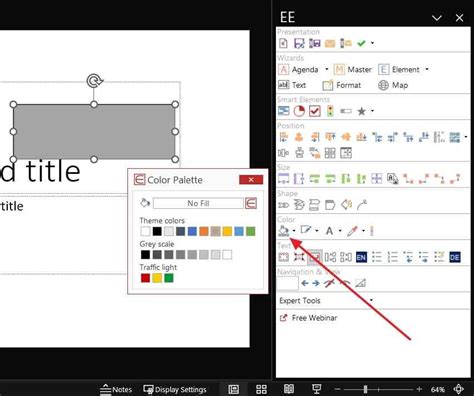Toggle the Notes pane in status bar
This screenshot has height=396, width=474.
coord(116,389)
